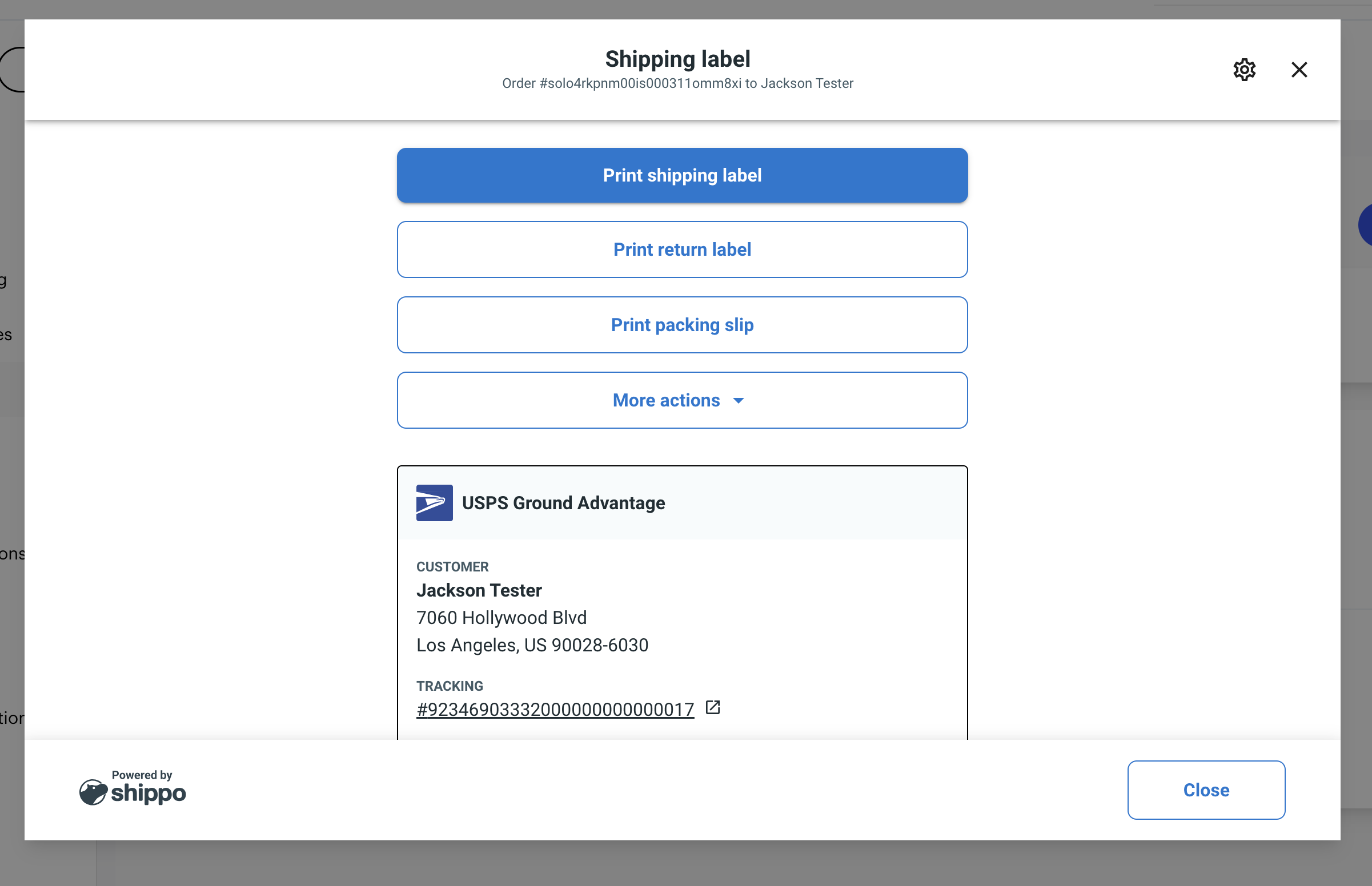Open label settings via the gear icon
The width and height of the screenshot is (1372, 886).
point(1243,70)
